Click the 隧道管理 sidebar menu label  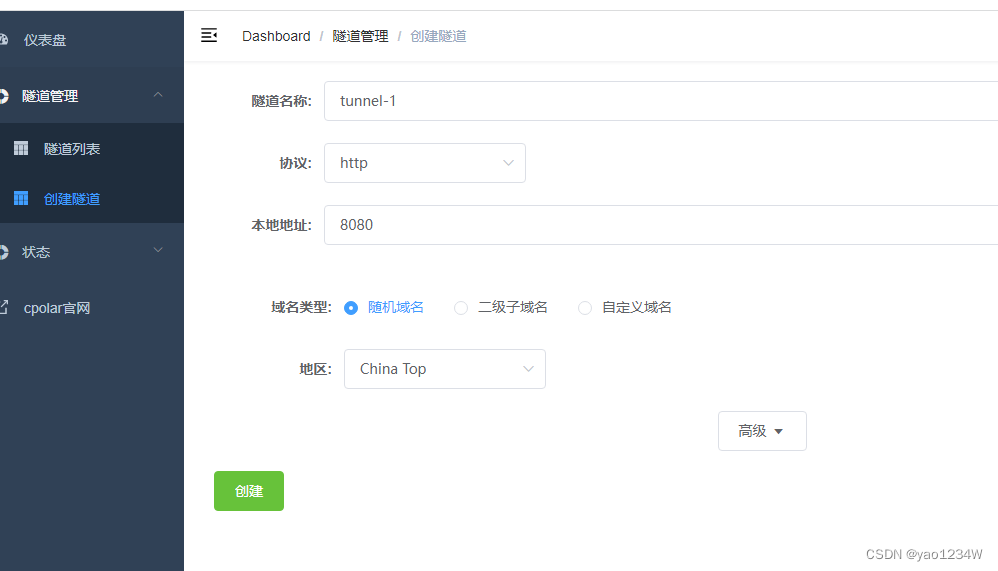(x=50, y=96)
